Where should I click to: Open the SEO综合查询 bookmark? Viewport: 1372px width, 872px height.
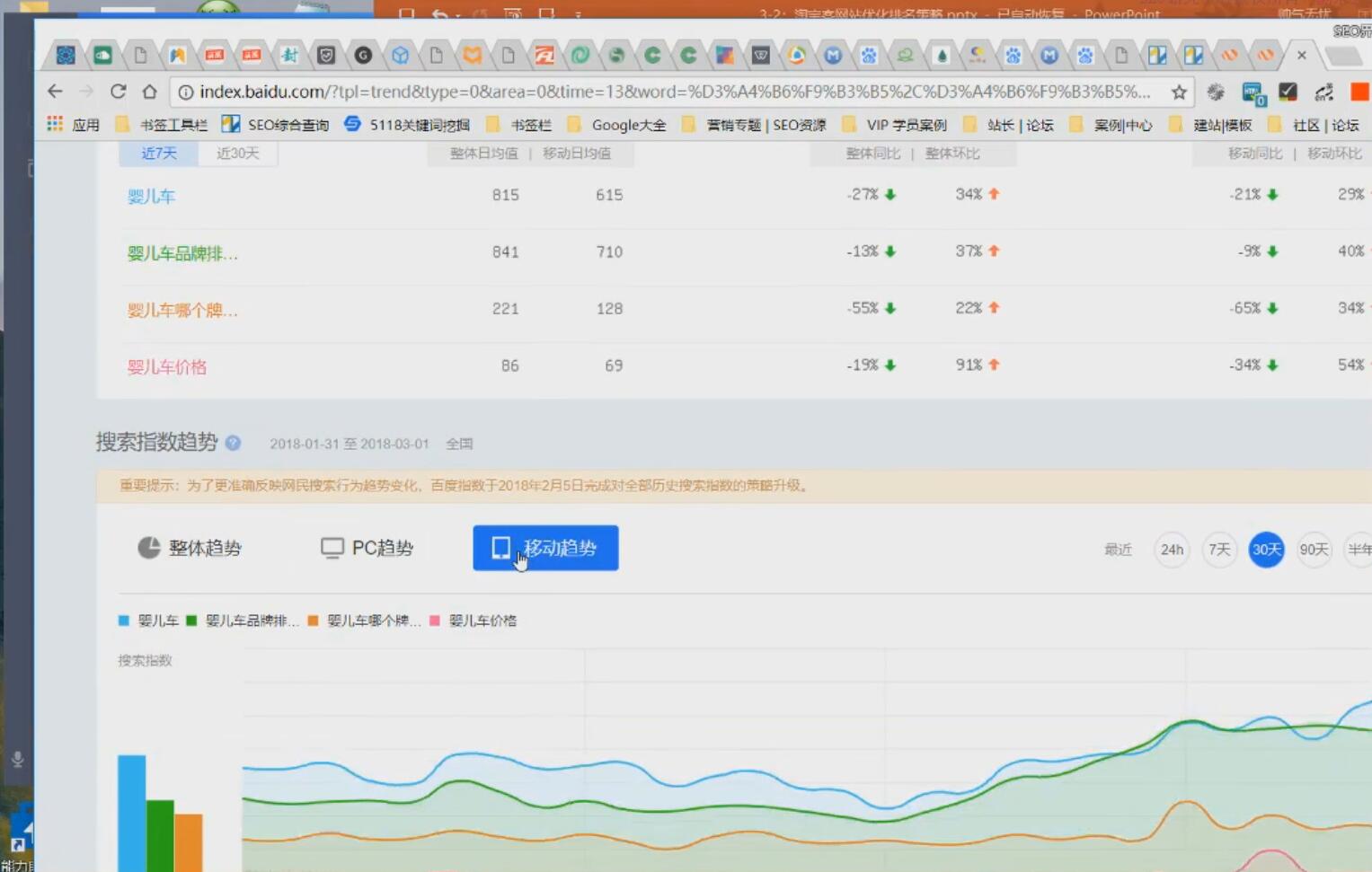(276, 125)
